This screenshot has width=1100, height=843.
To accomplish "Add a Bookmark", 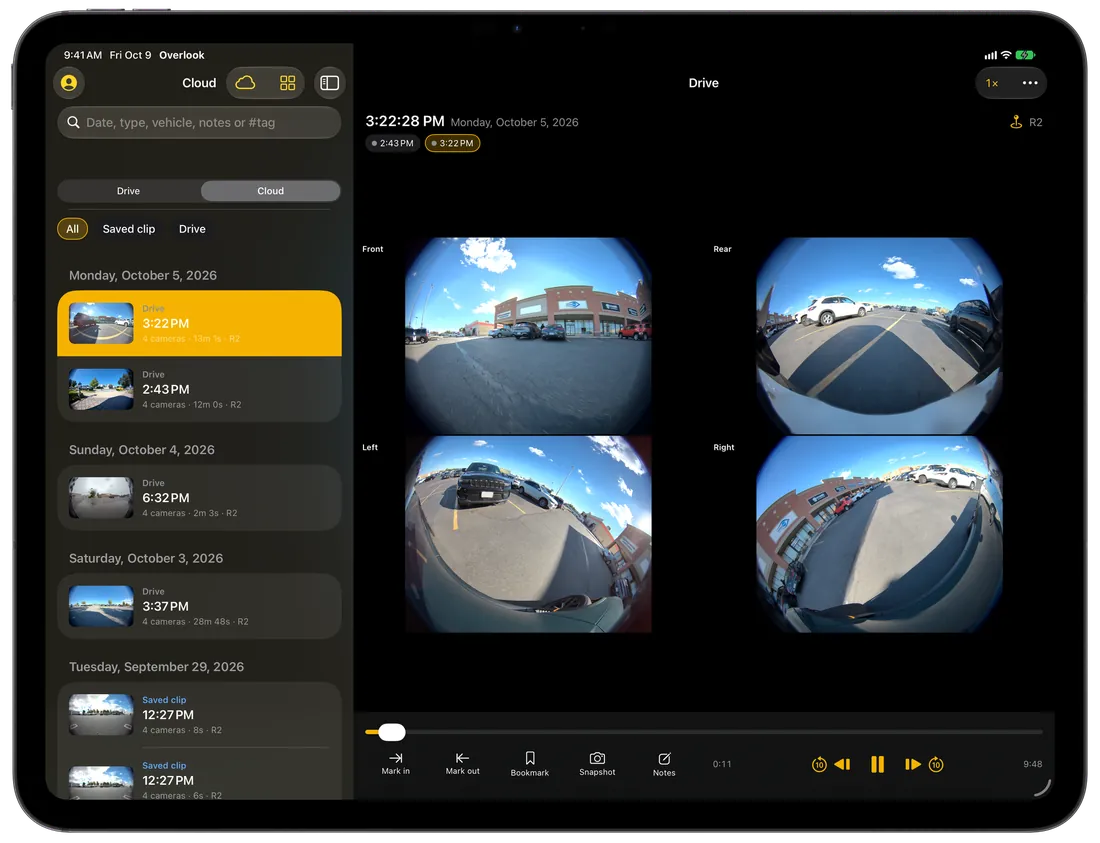I will click(x=530, y=764).
